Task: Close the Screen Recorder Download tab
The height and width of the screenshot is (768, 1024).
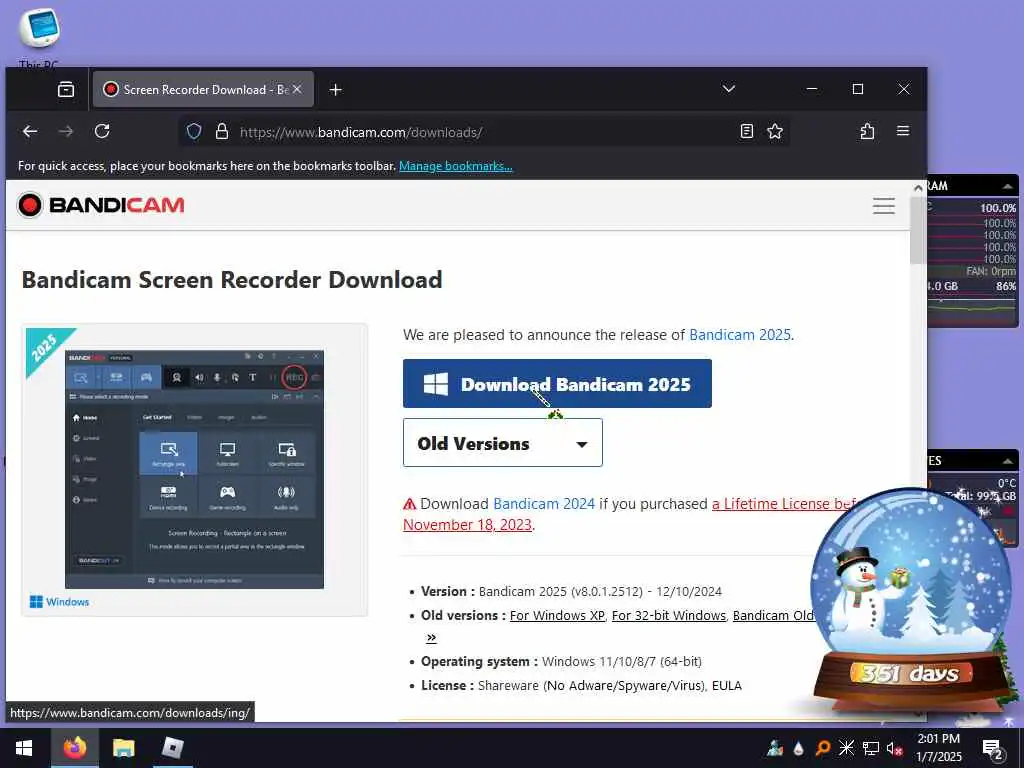Action: tap(297, 89)
